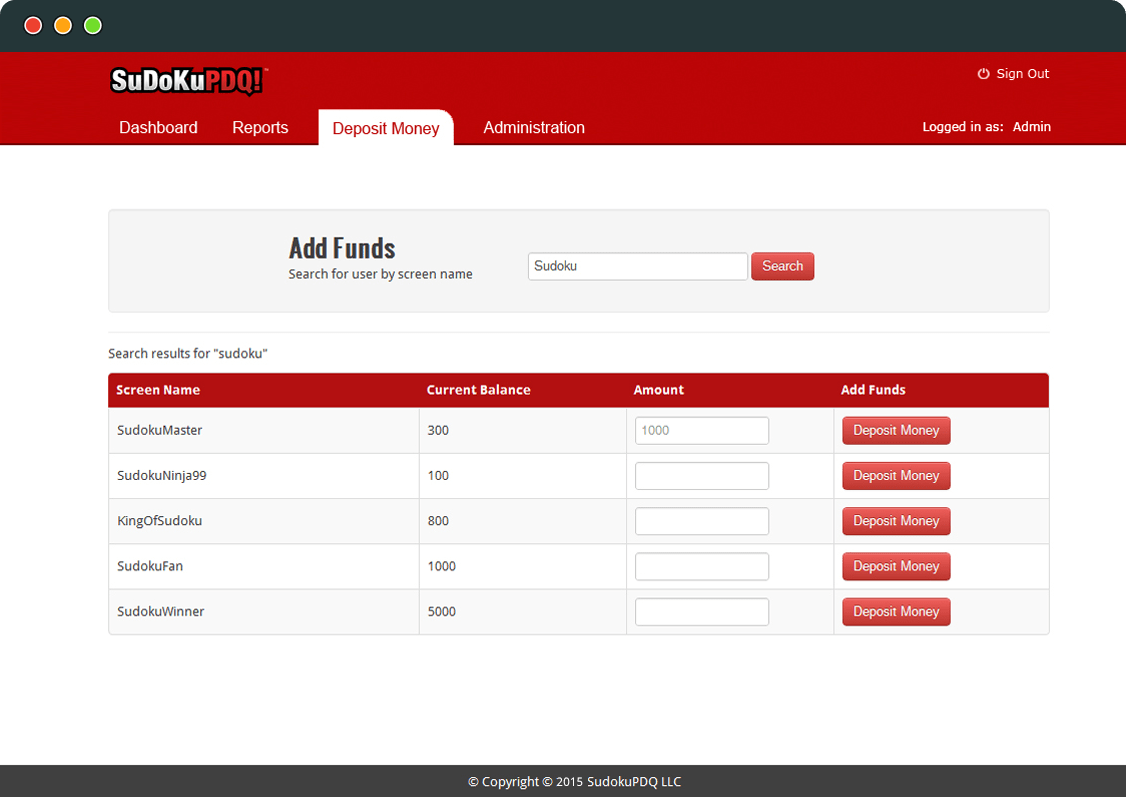The height and width of the screenshot is (797, 1126).
Task: Click the Add Funds heading
Action: tap(342, 248)
